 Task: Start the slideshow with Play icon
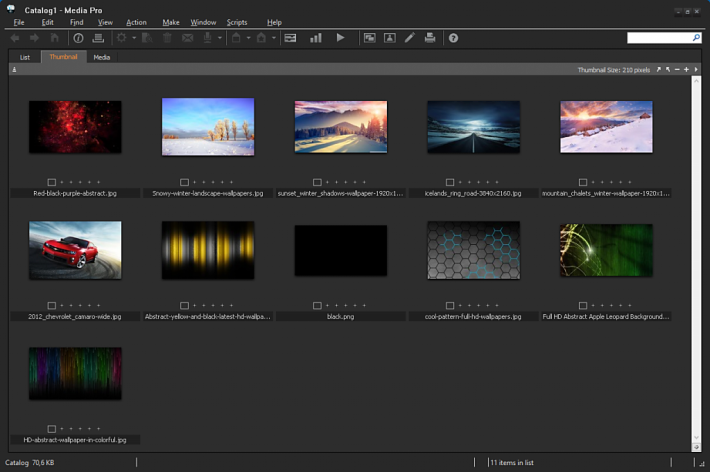(x=341, y=38)
